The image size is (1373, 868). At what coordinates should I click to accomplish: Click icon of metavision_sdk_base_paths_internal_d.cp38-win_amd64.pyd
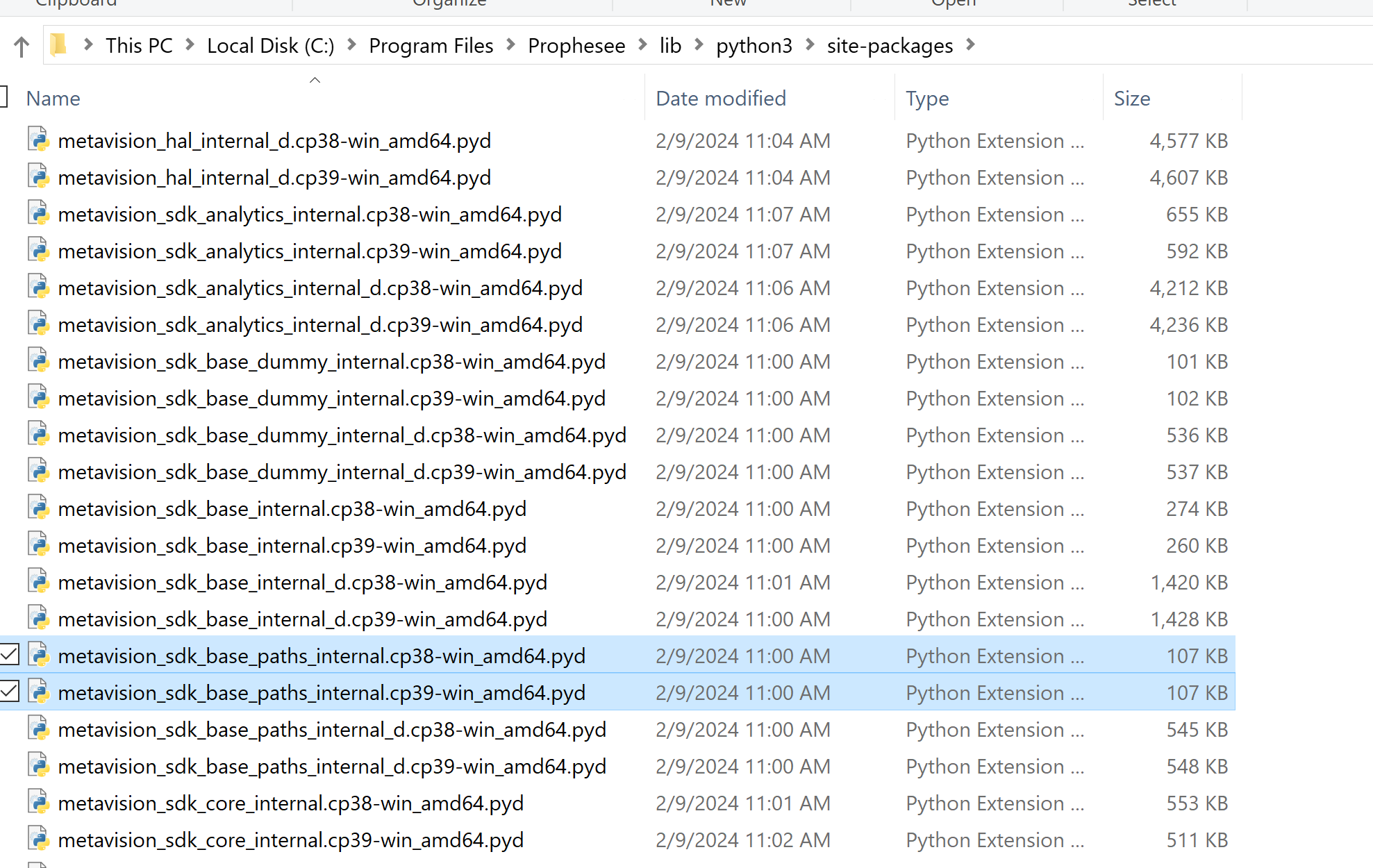(39, 728)
